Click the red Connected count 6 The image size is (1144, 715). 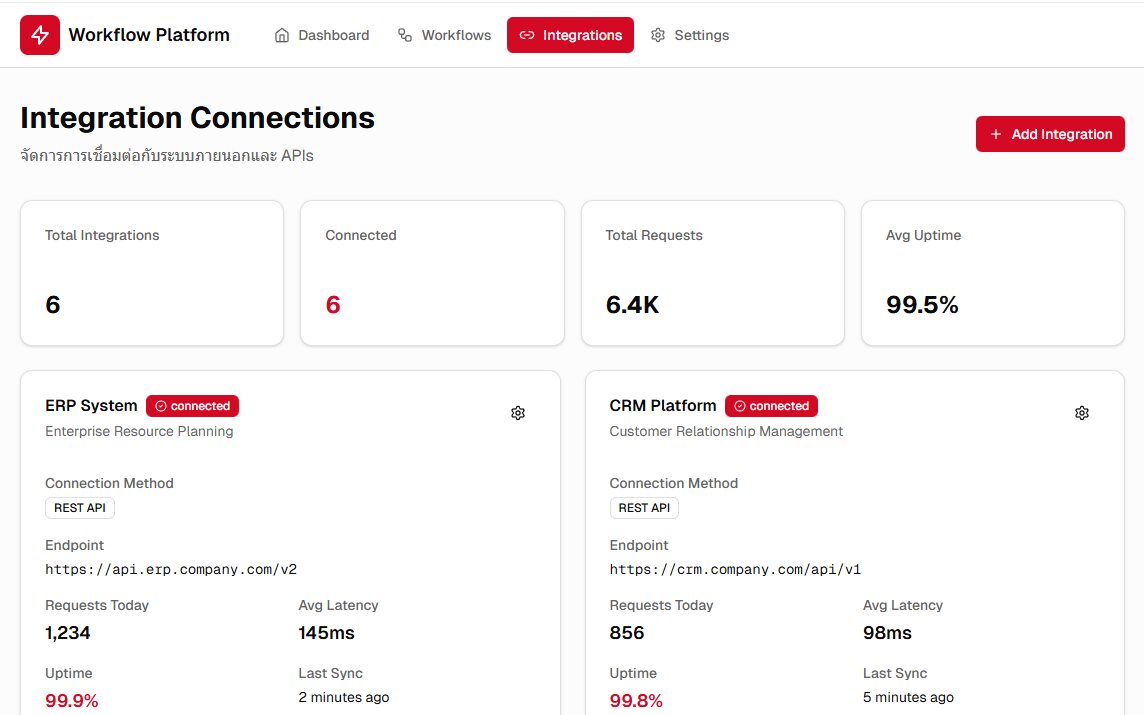333,304
